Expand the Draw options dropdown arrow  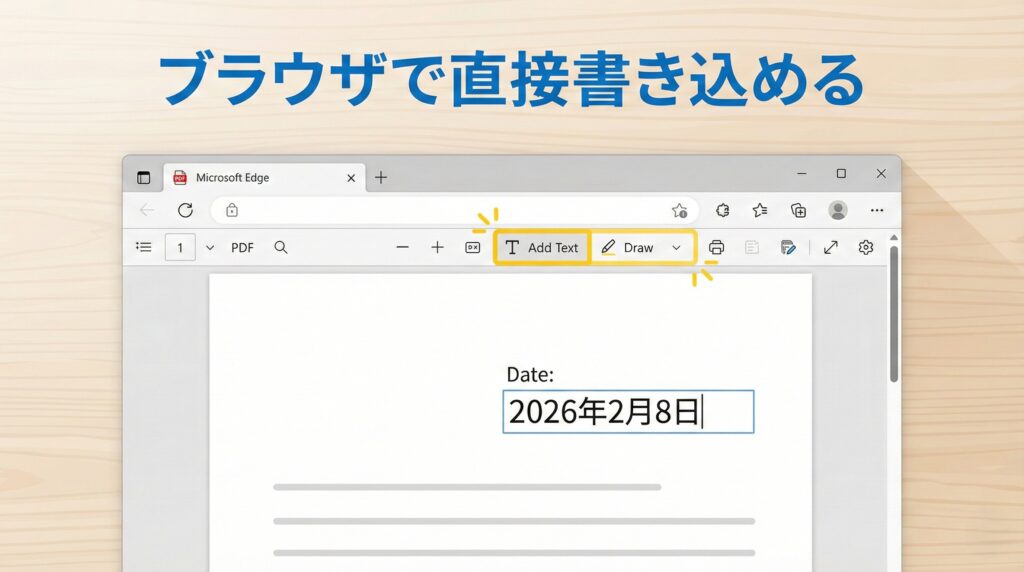pyautogui.click(x=677, y=248)
